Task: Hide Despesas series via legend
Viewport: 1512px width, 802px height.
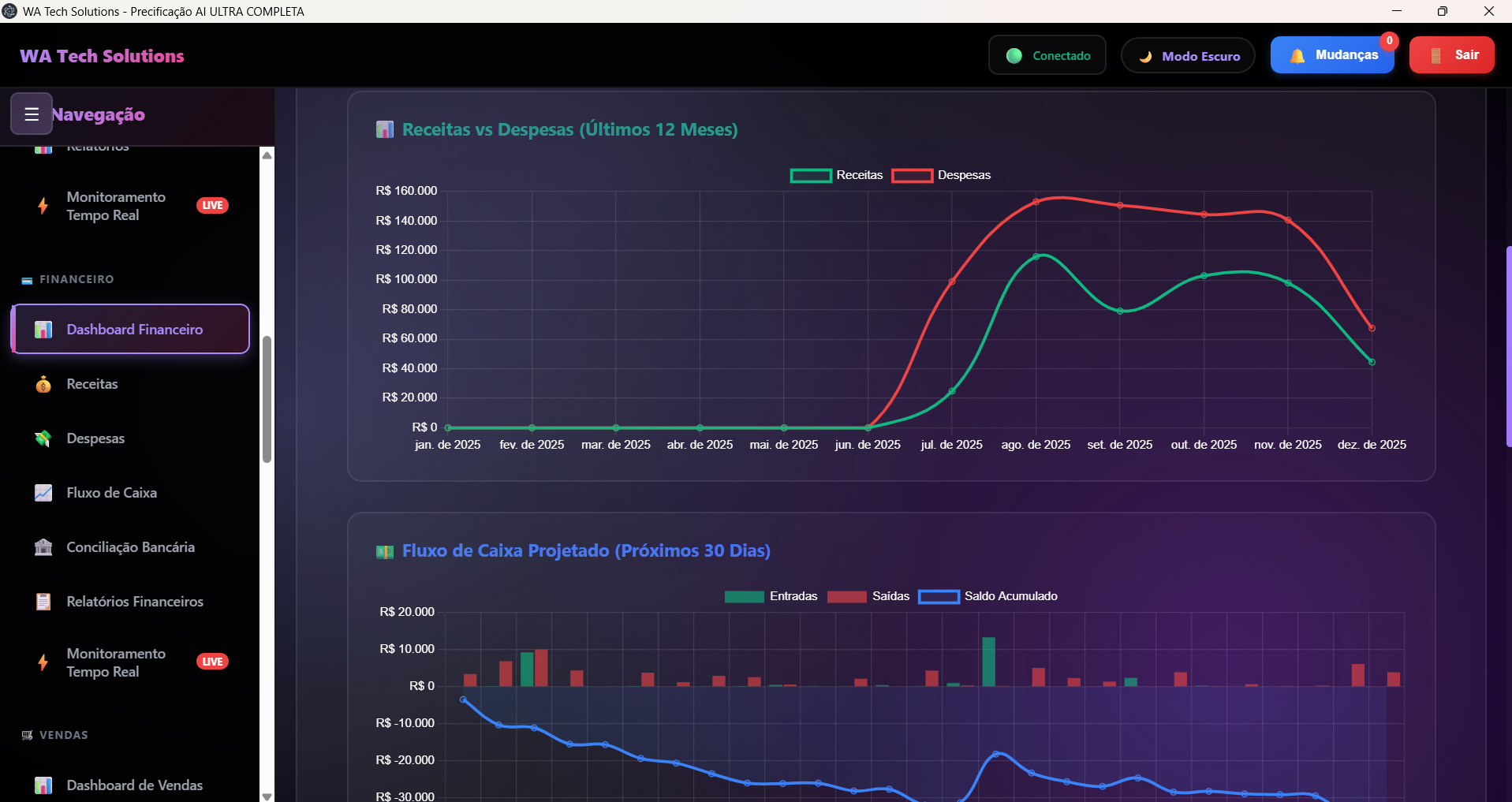Action: coord(941,175)
